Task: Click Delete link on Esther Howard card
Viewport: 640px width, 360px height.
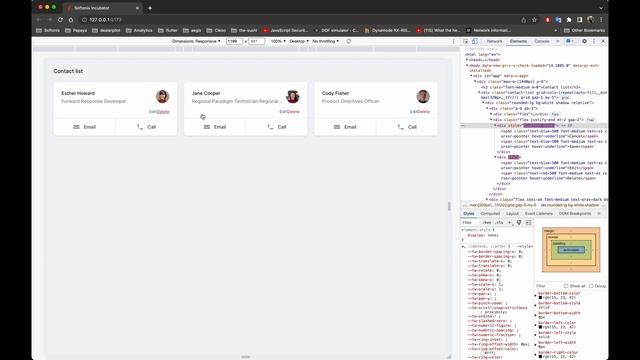Action: [x=163, y=111]
